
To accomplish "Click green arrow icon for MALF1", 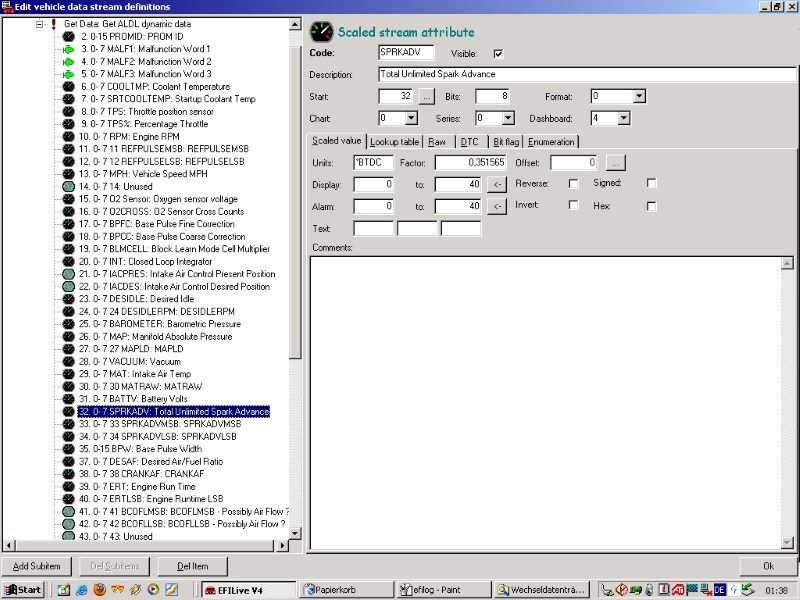I will (68, 49).
